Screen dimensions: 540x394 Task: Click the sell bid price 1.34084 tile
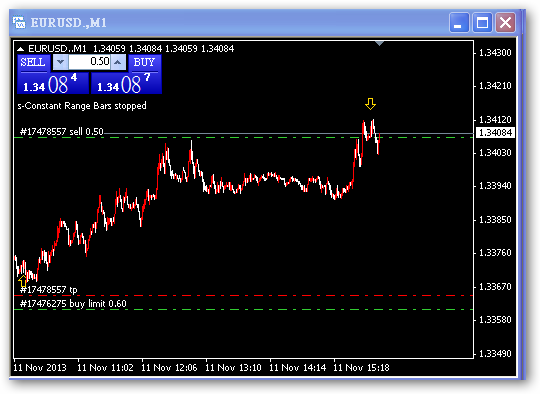(x=53, y=84)
